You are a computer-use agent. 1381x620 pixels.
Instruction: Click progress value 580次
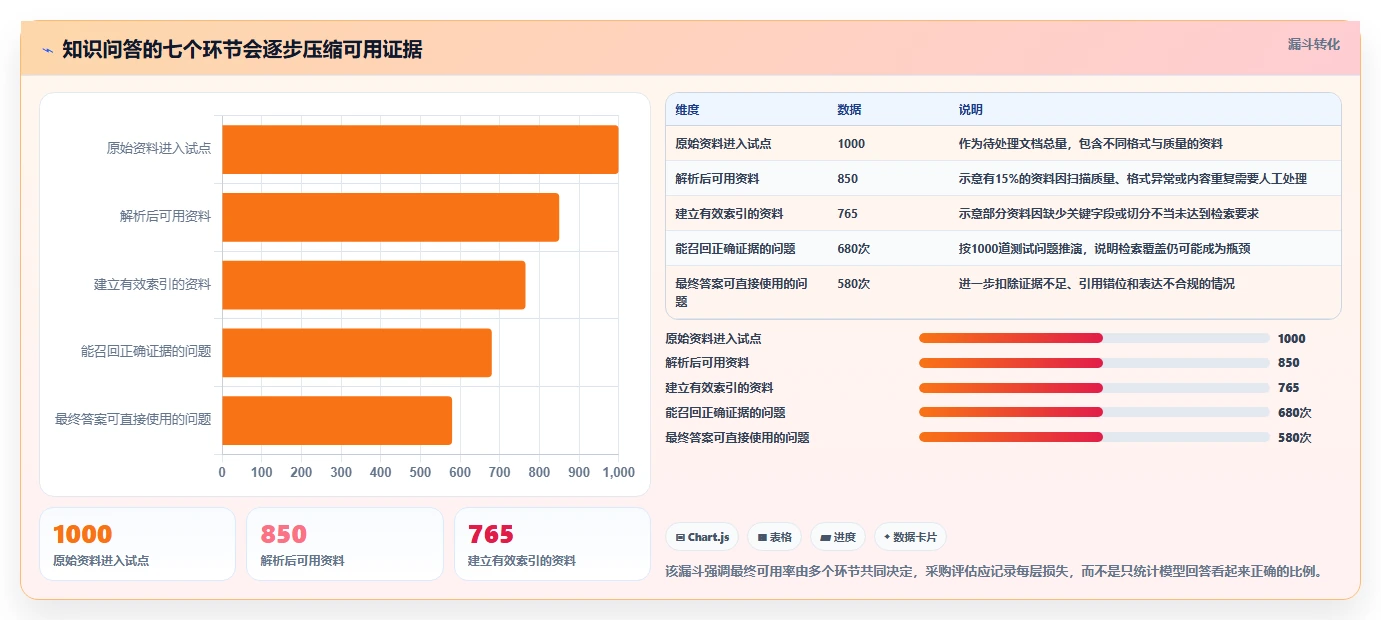(x=1295, y=437)
